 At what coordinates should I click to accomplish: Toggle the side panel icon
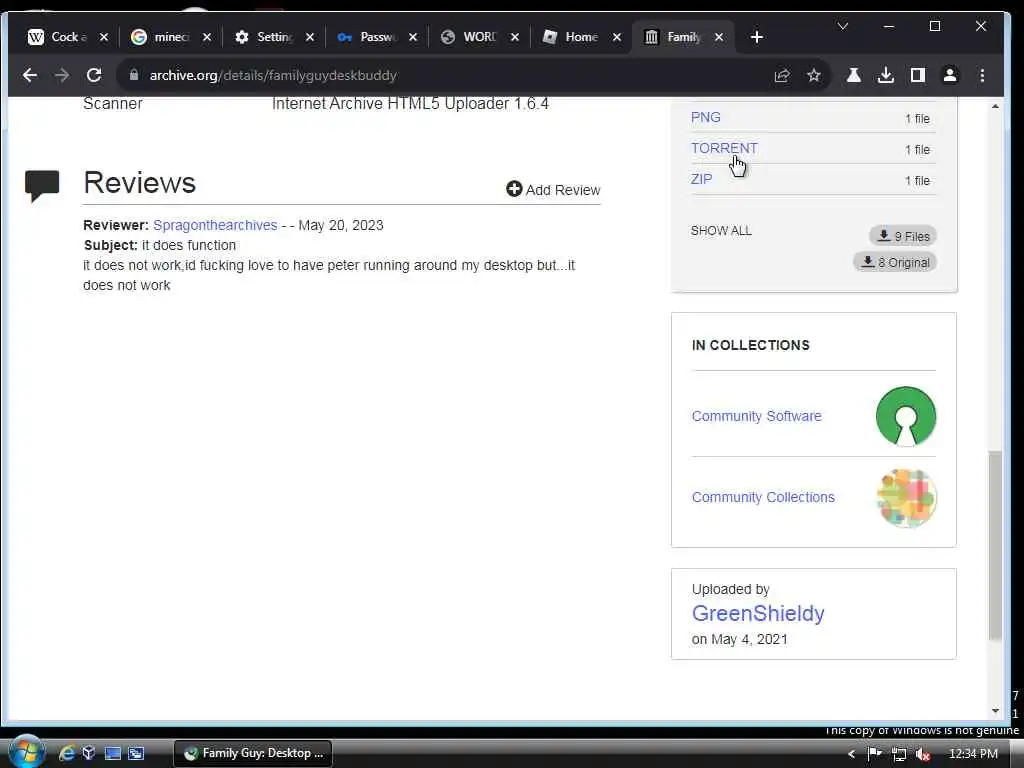click(918, 75)
